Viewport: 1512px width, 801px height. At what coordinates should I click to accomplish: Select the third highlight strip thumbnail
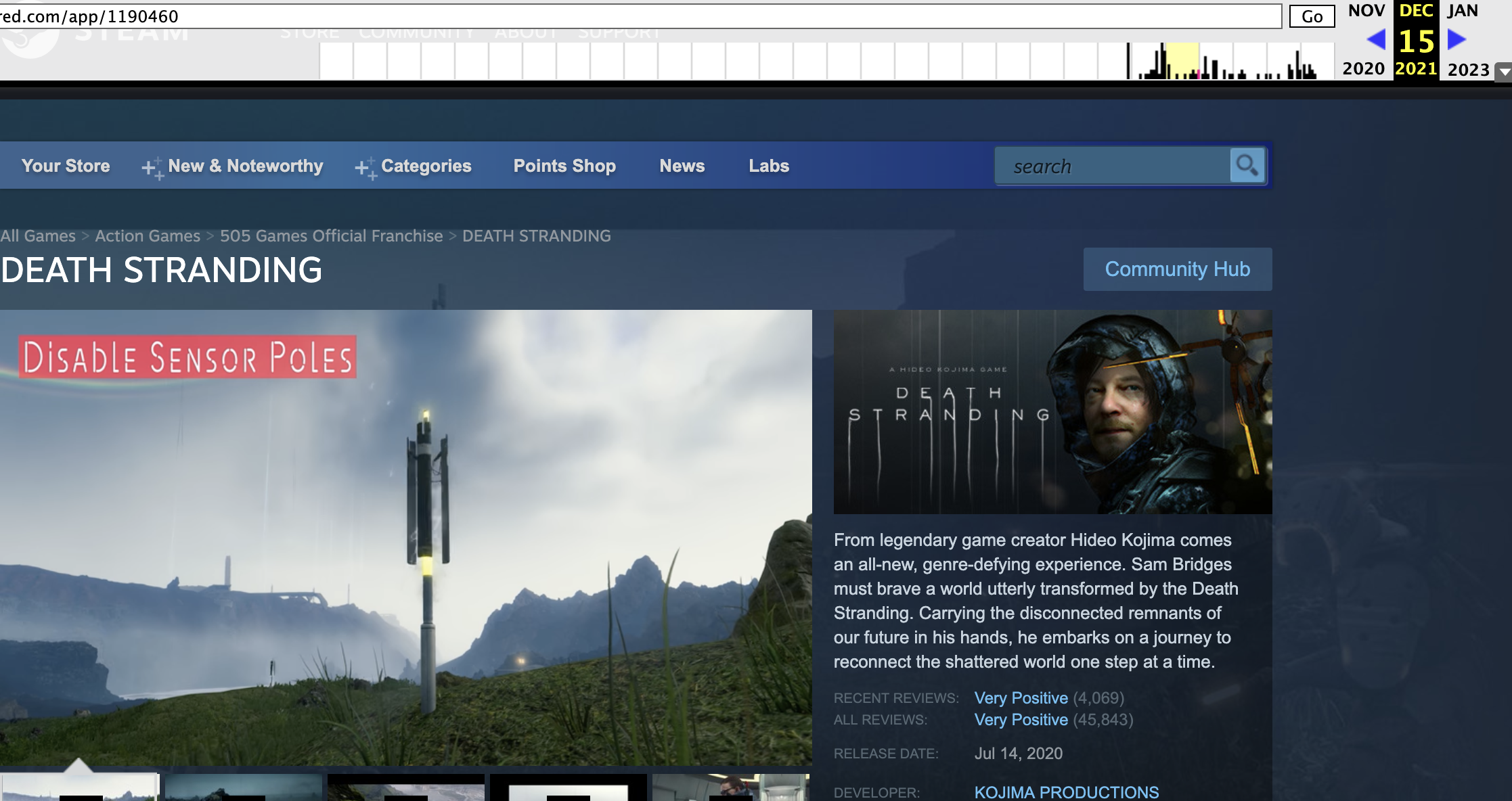tap(406, 787)
